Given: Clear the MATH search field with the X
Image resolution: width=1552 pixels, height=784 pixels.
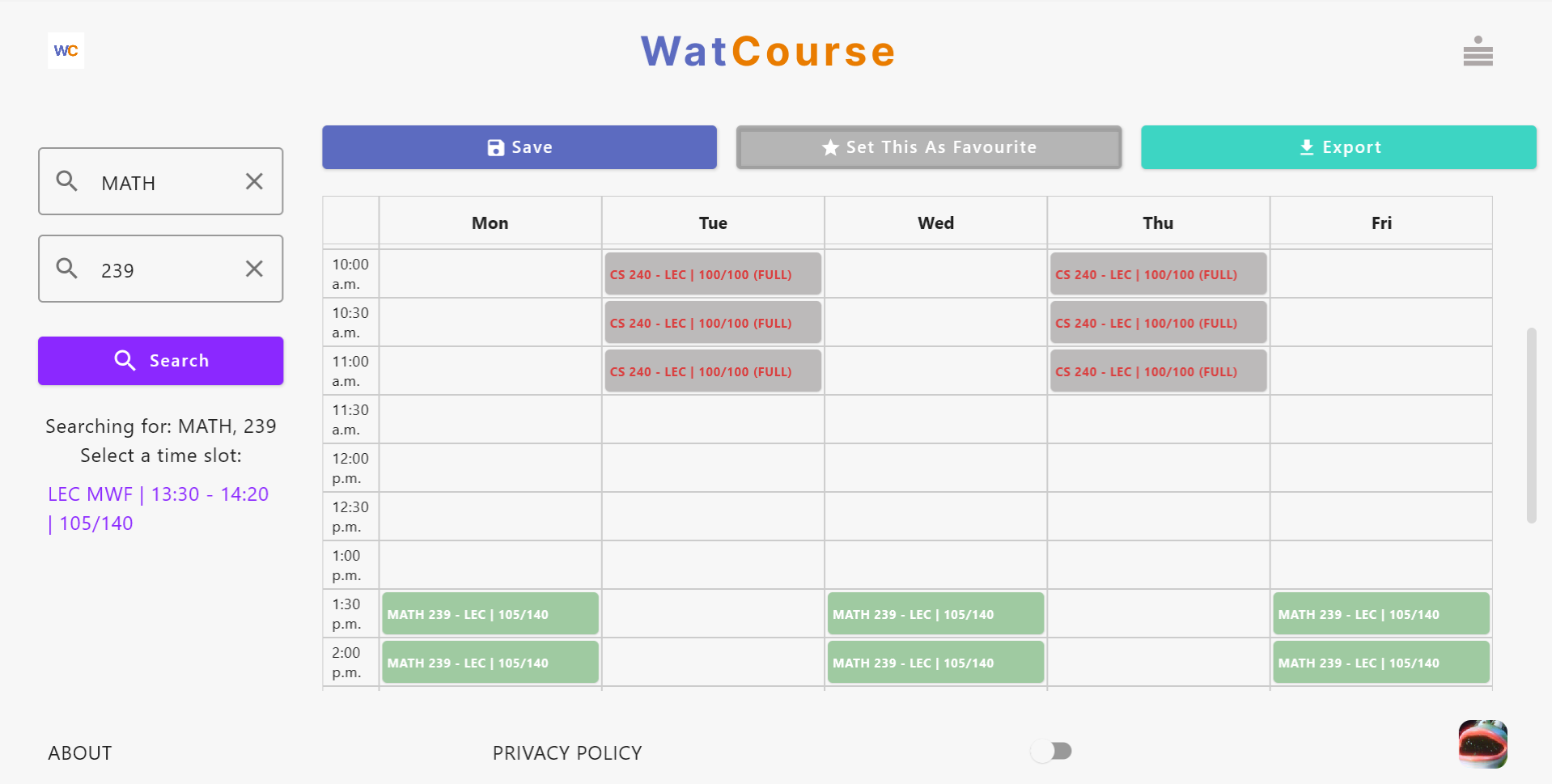Looking at the screenshot, I should click(x=254, y=181).
